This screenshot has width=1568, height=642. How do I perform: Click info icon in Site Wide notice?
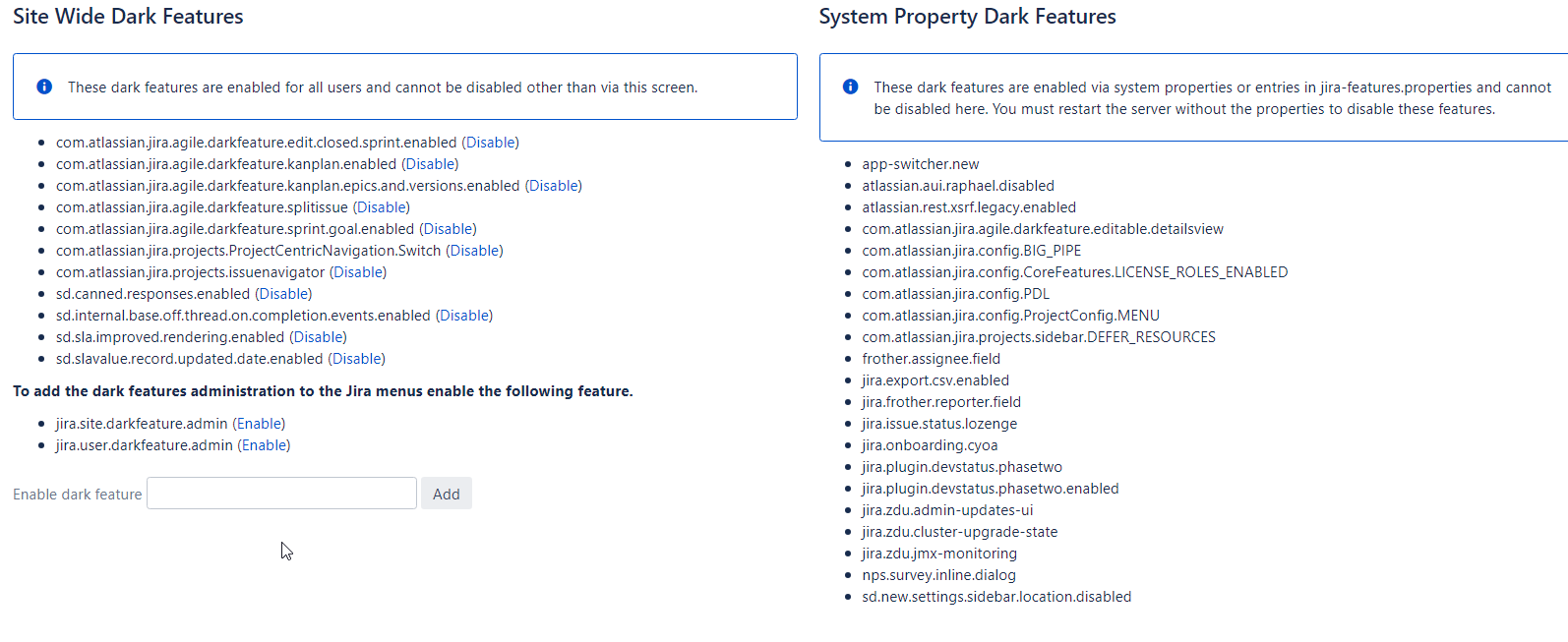coord(44,87)
